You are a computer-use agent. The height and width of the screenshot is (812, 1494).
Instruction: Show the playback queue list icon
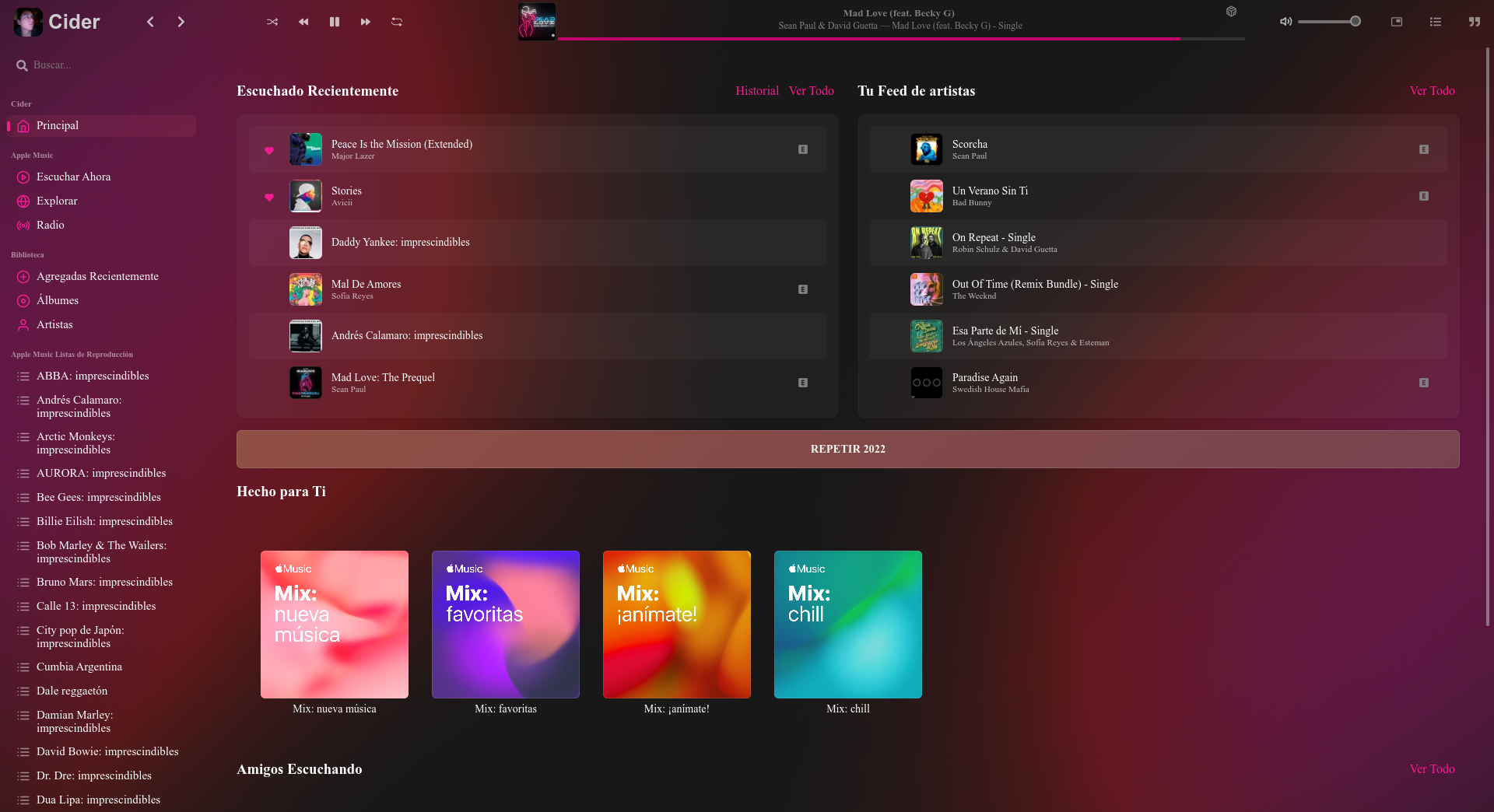[1436, 22]
